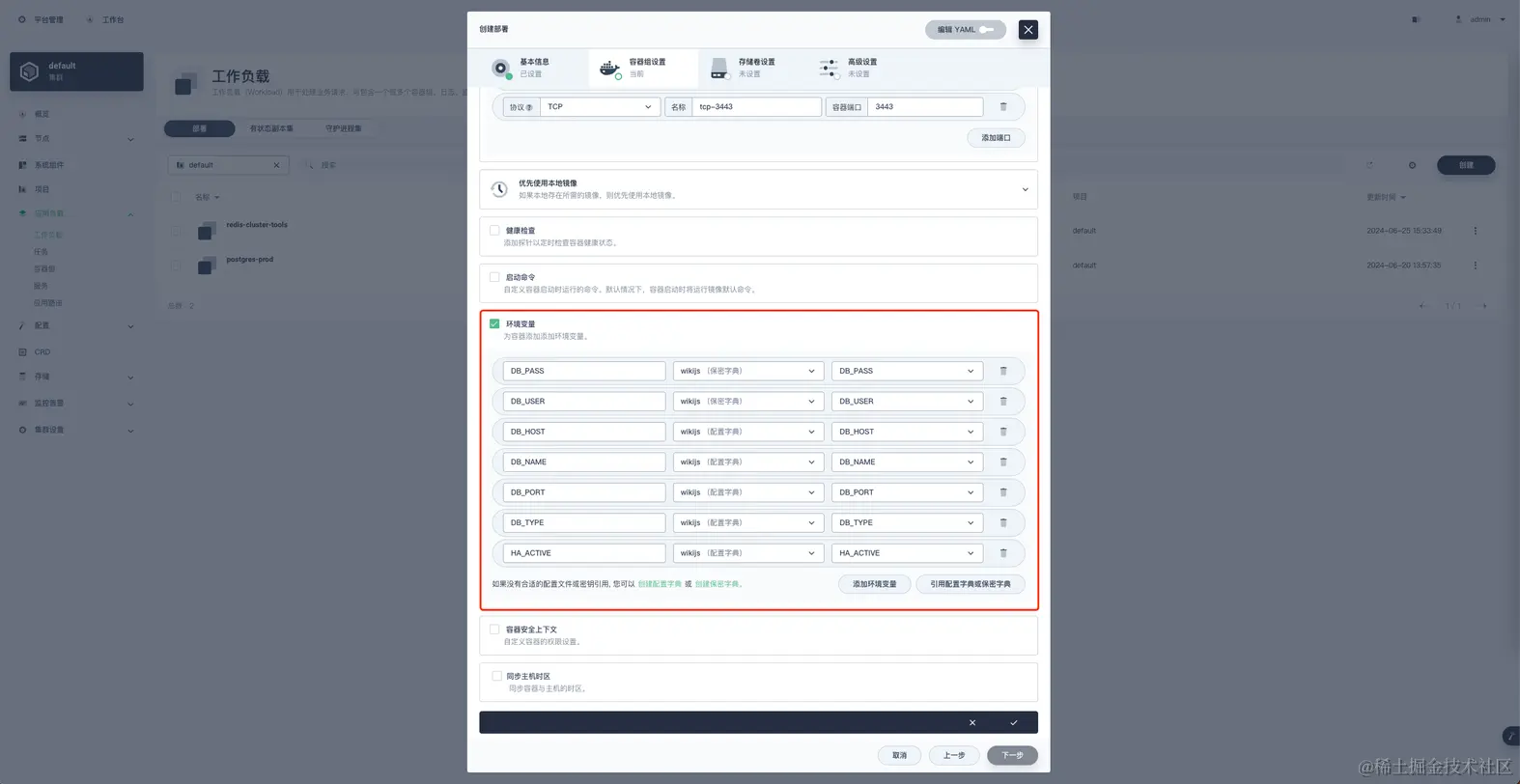Image resolution: width=1520 pixels, height=784 pixels.
Task: Click the refresh icon above workload table
Action: [x=1369, y=165]
